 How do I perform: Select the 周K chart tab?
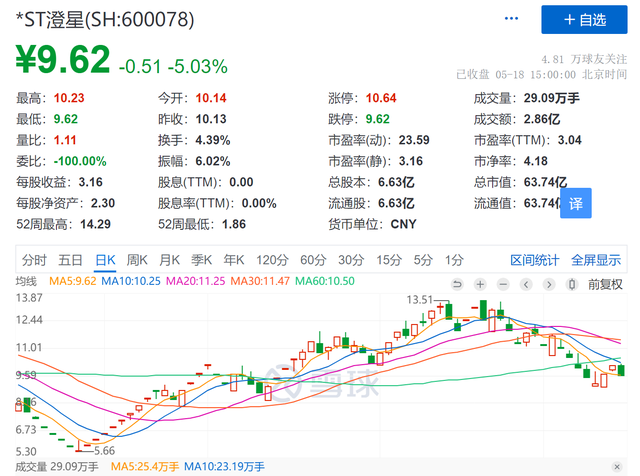click(137, 260)
